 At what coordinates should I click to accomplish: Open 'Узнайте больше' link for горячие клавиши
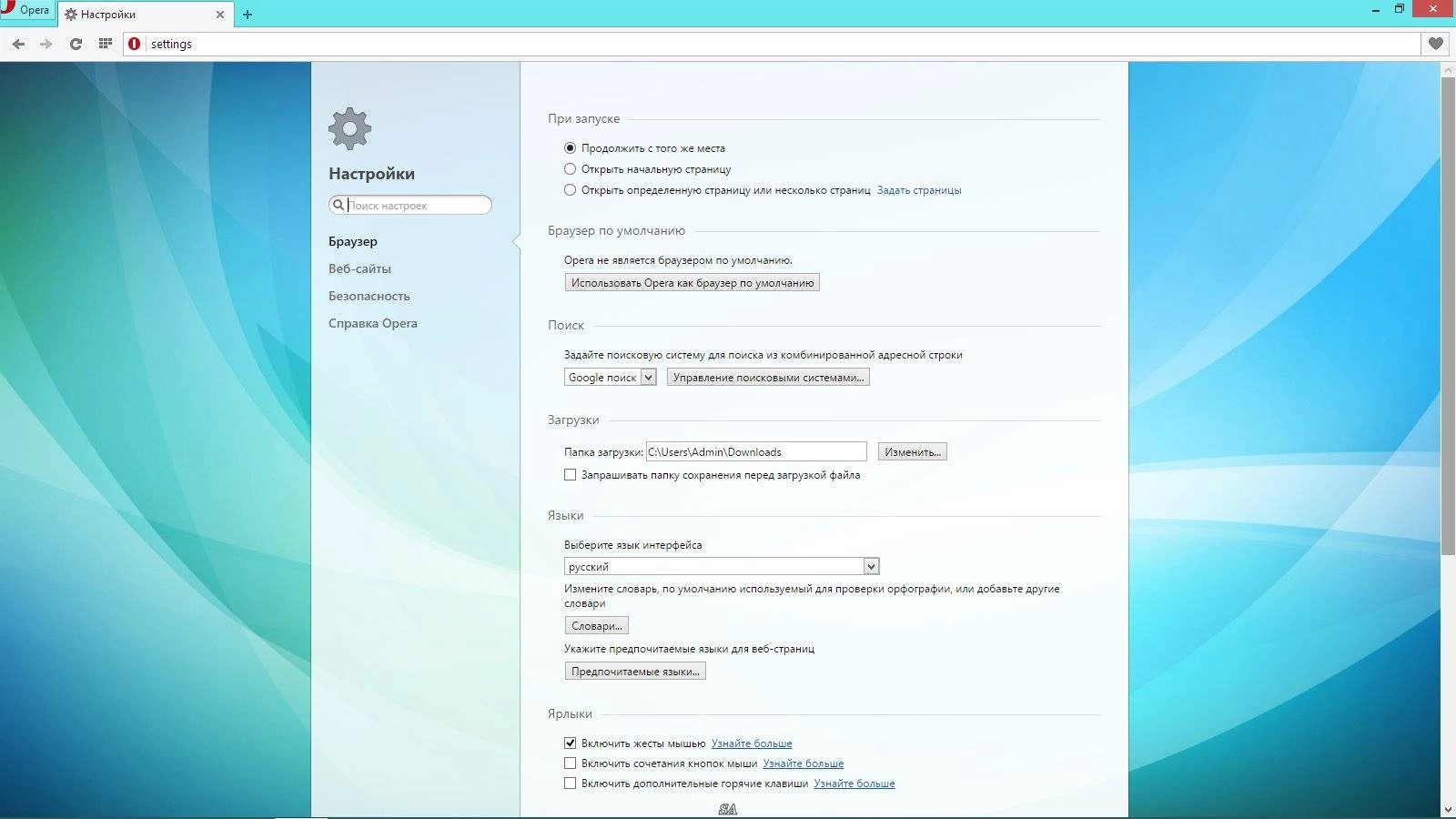pyautogui.click(x=854, y=784)
